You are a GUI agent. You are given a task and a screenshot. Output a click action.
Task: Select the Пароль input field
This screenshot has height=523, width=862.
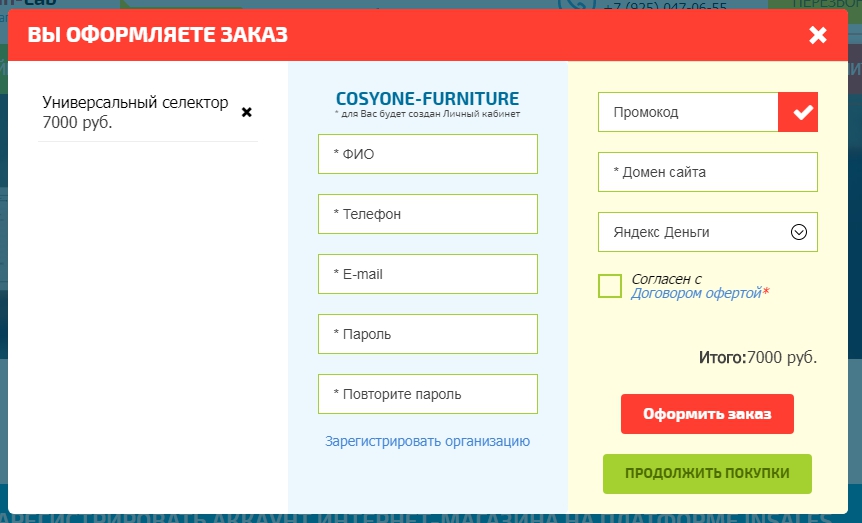pyautogui.click(x=428, y=334)
